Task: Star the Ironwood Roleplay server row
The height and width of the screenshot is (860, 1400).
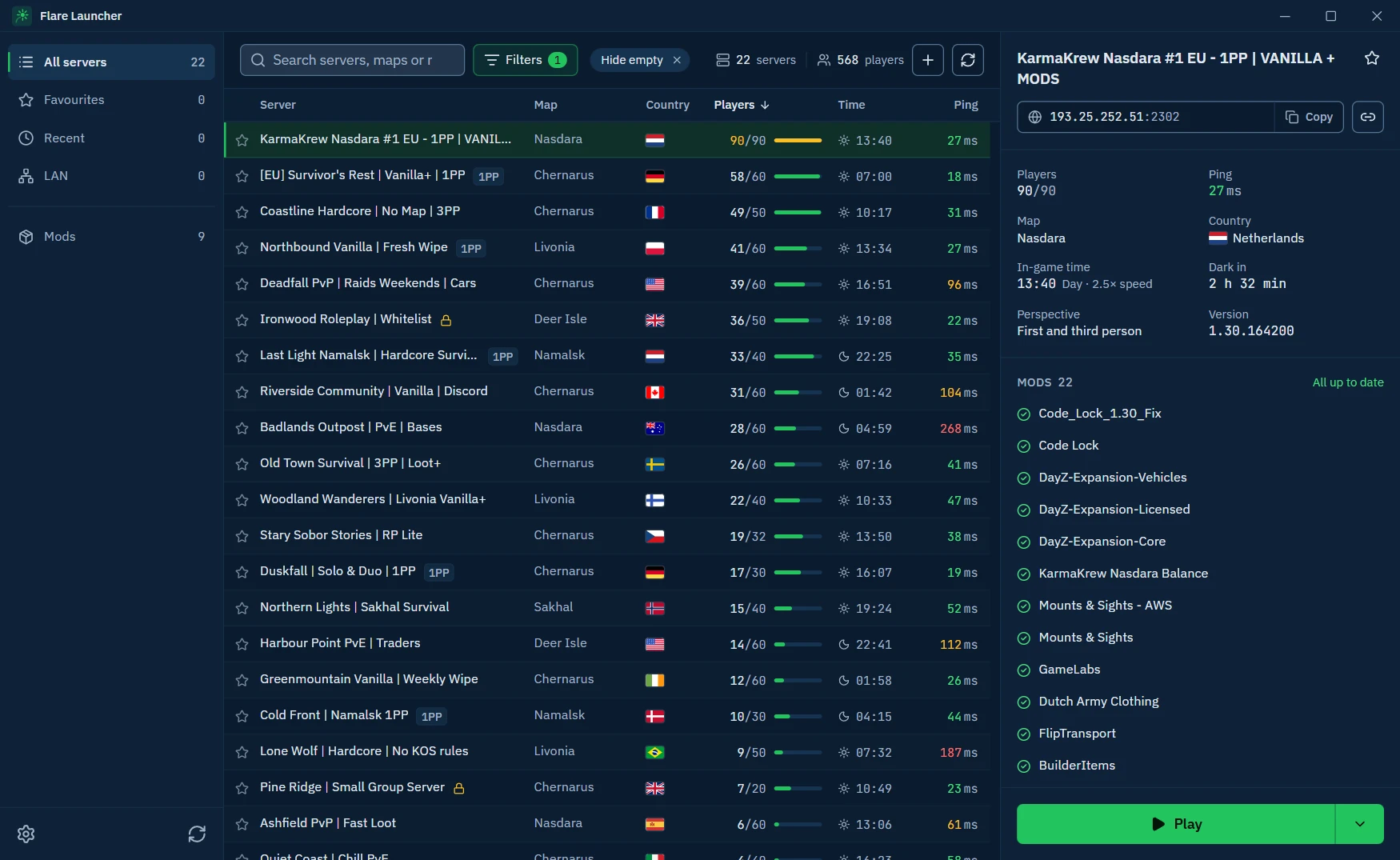Action: coord(242,320)
